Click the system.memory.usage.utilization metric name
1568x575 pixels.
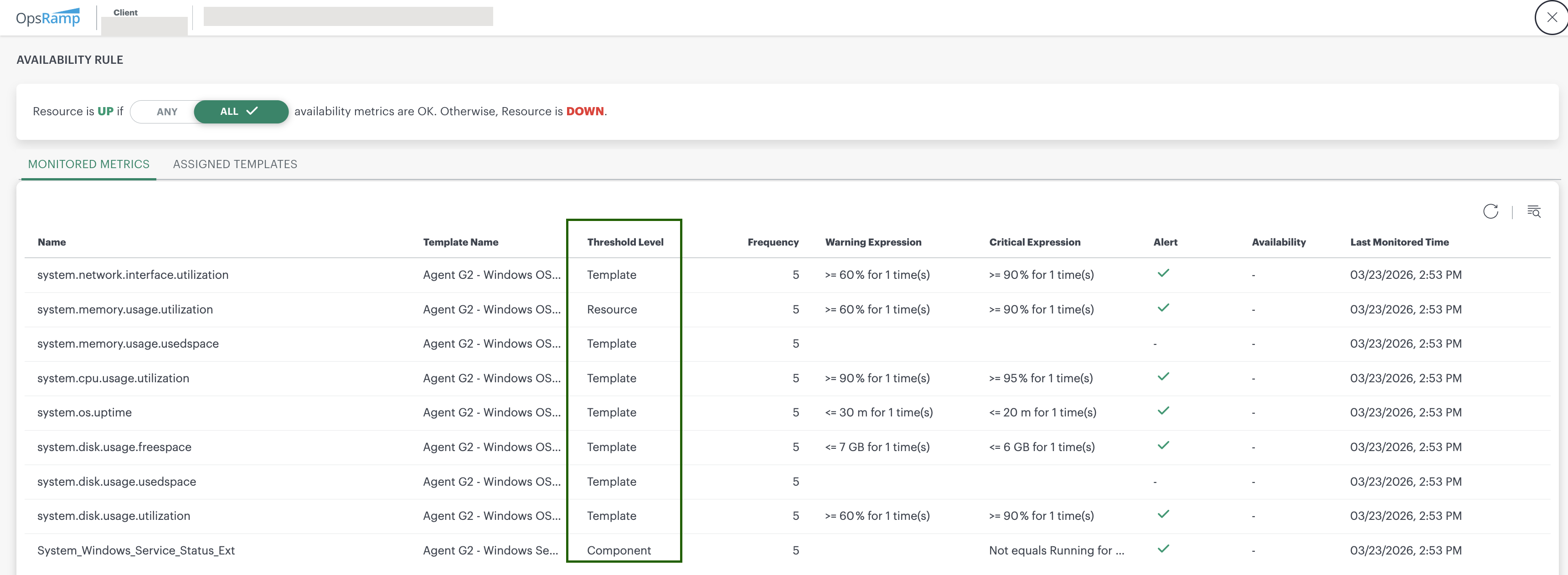[125, 309]
